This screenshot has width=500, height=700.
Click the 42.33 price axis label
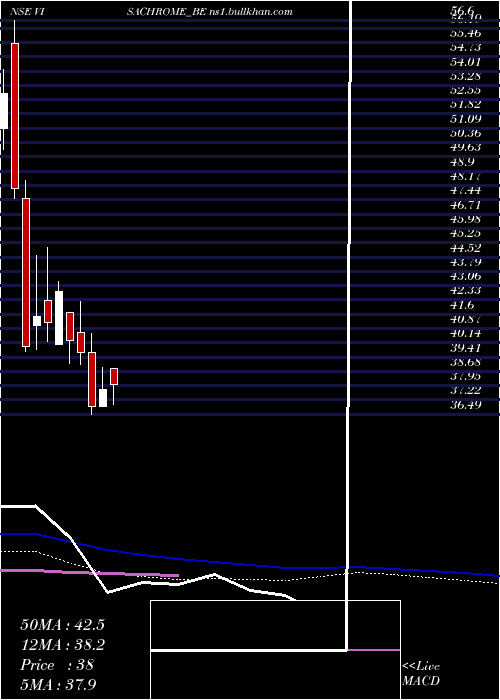click(x=466, y=291)
